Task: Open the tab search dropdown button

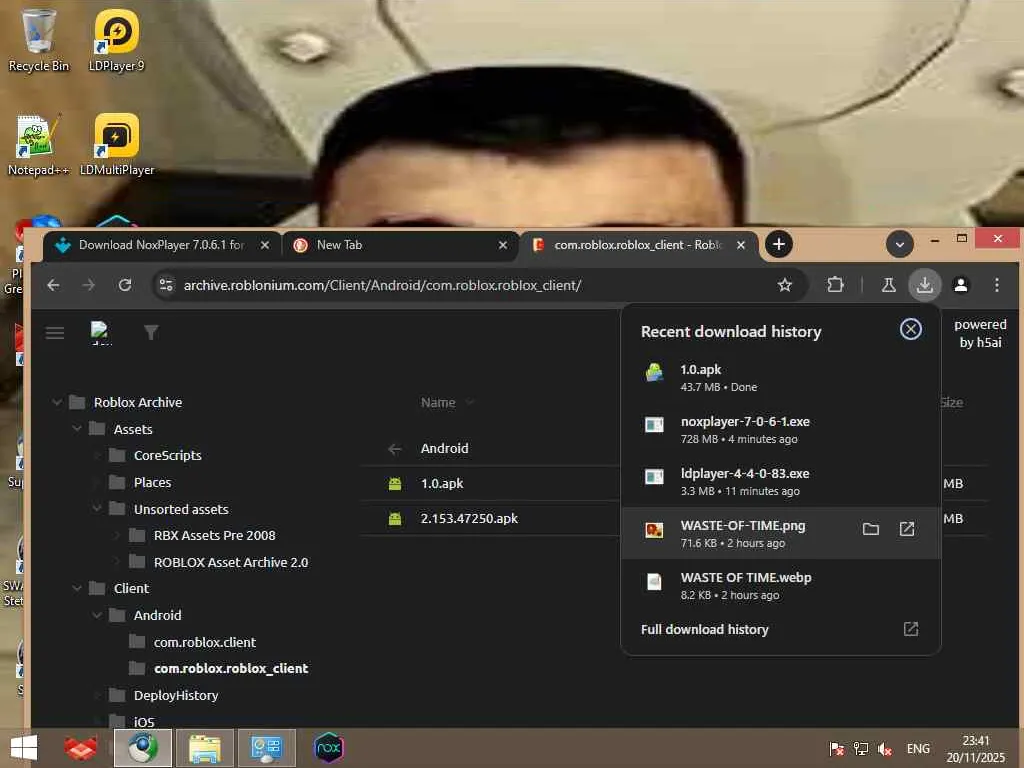Action: [899, 245]
